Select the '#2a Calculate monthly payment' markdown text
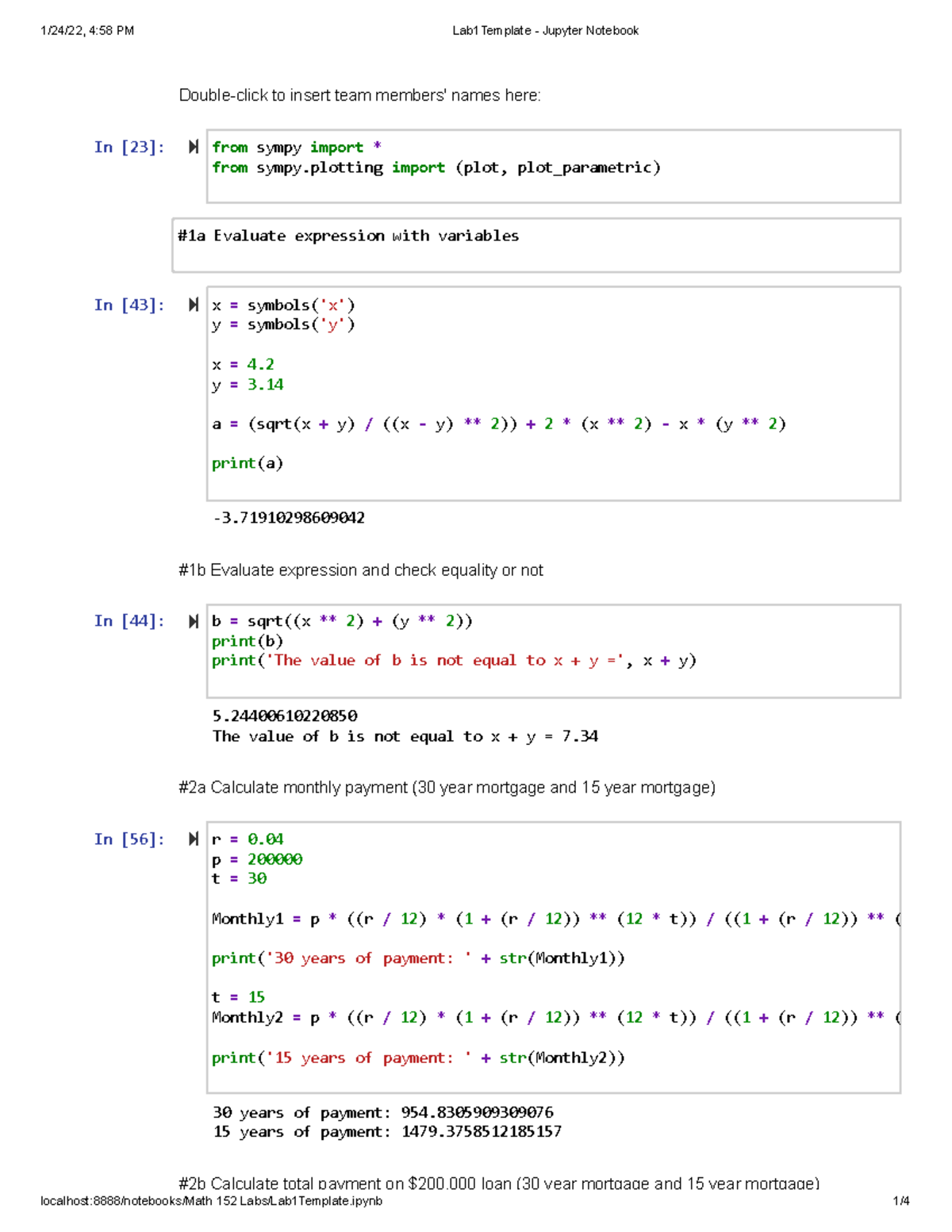This screenshot has width=952, height=1232. [447, 788]
